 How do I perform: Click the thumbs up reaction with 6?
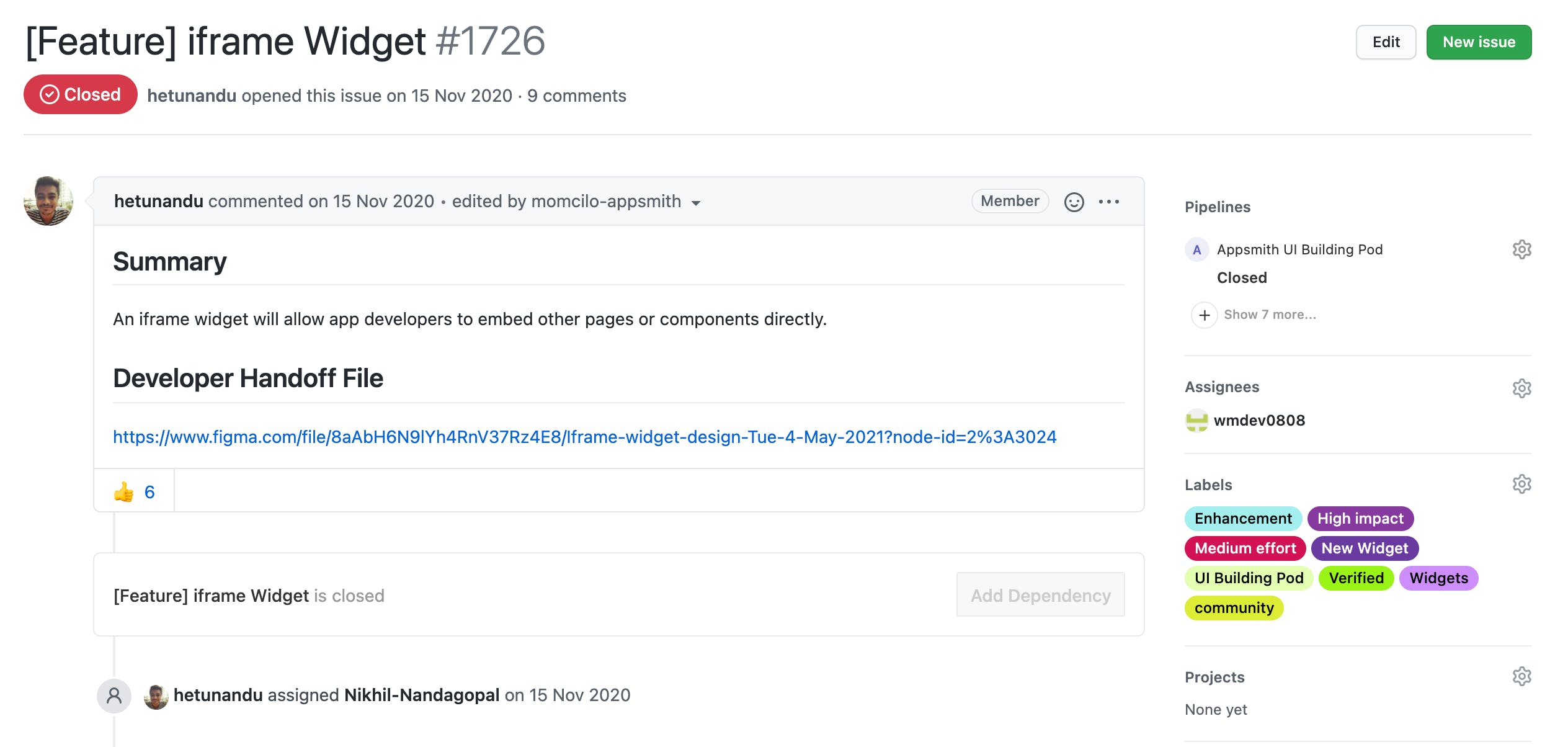click(x=134, y=492)
